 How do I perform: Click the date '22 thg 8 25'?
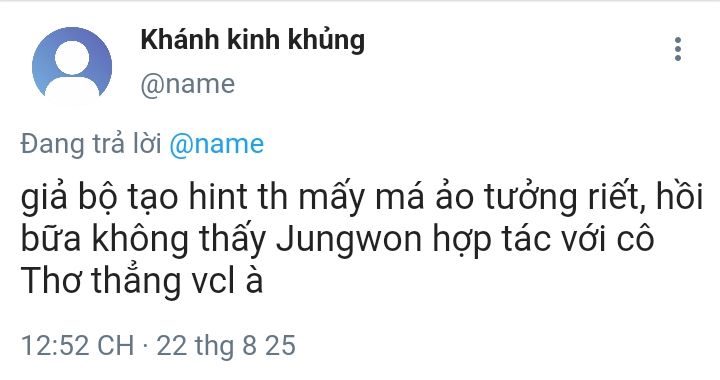pyautogui.click(x=226, y=346)
